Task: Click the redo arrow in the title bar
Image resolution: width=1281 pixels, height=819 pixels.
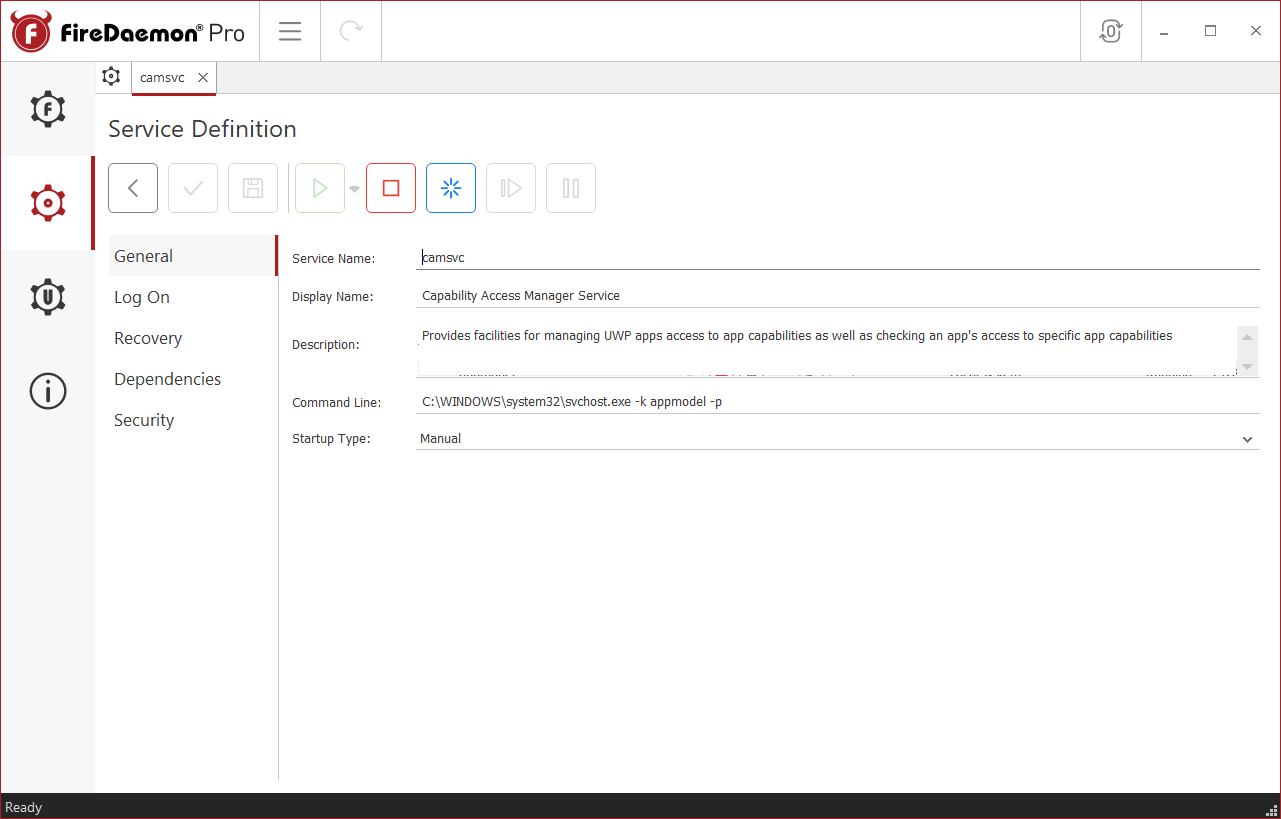Action: (351, 31)
